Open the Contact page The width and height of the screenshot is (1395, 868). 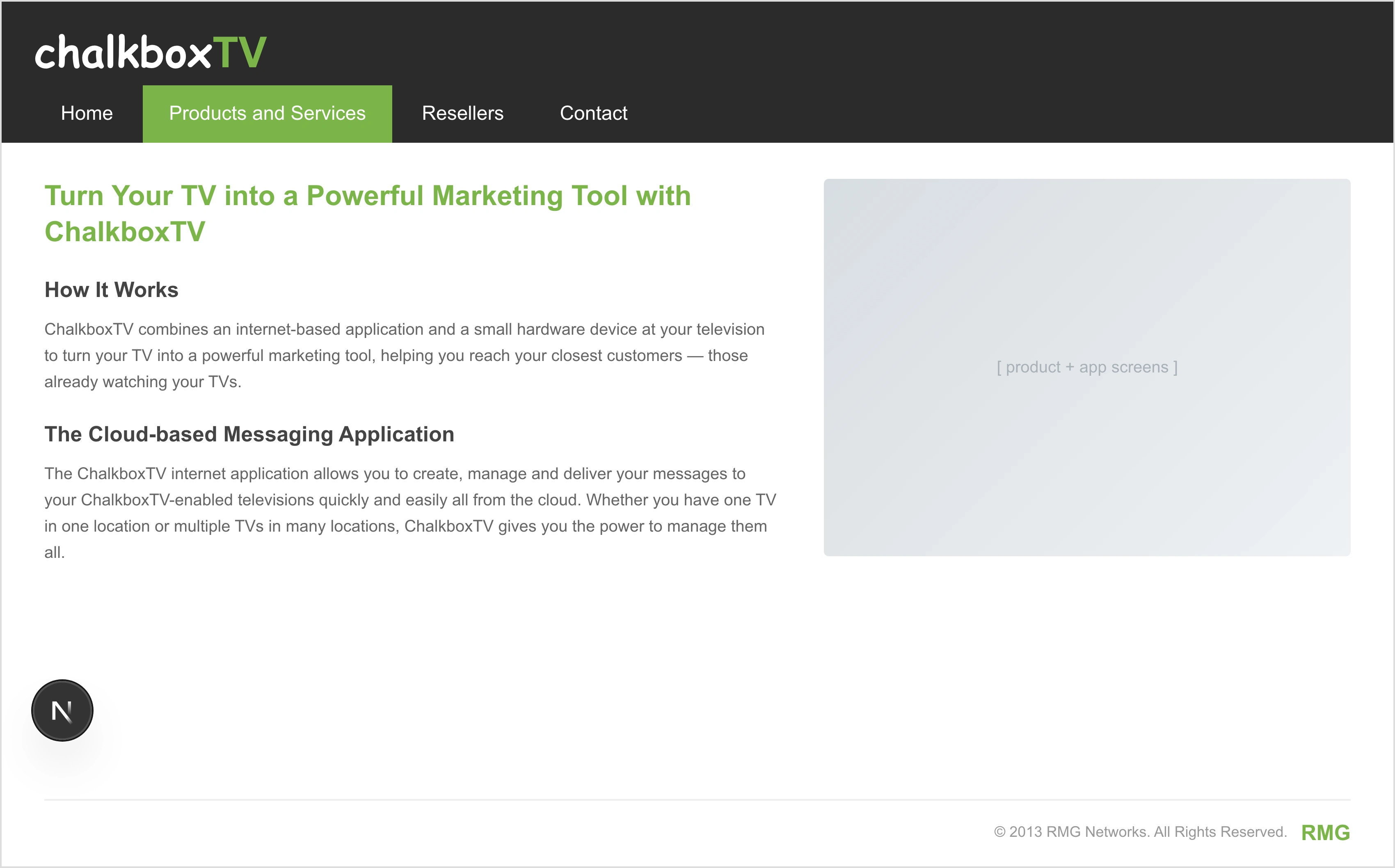click(x=594, y=113)
